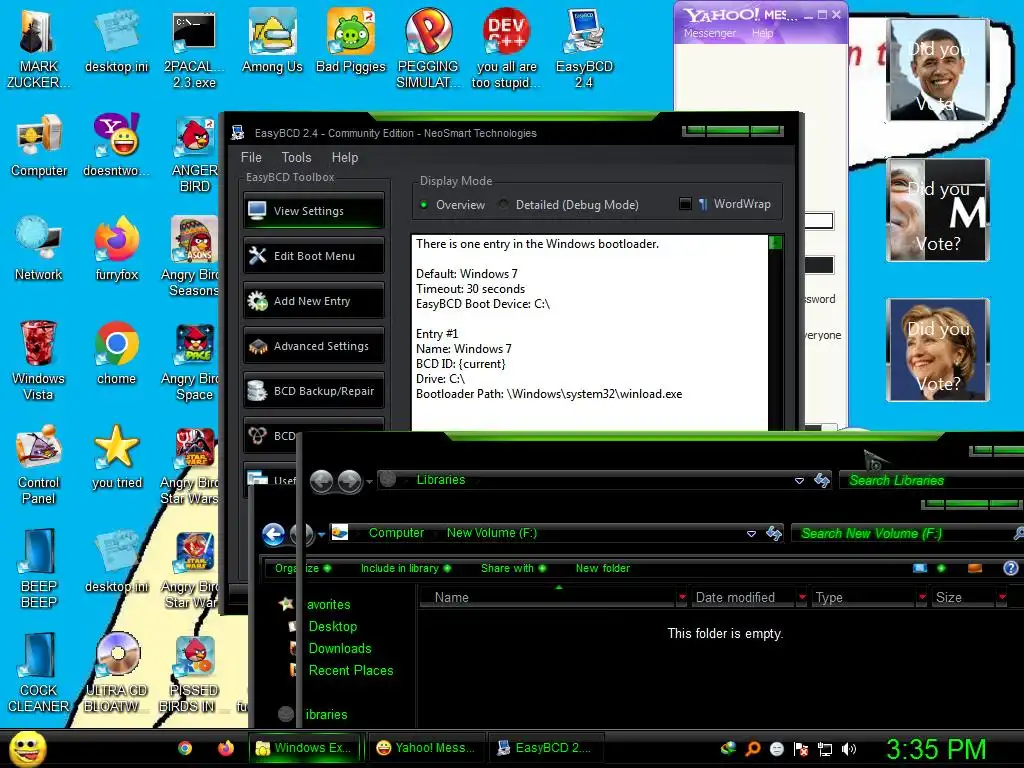This screenshot has width=1024, height=768.
Task: Open the Angry Birds Seasons shortcut
Action: point(189,257)
